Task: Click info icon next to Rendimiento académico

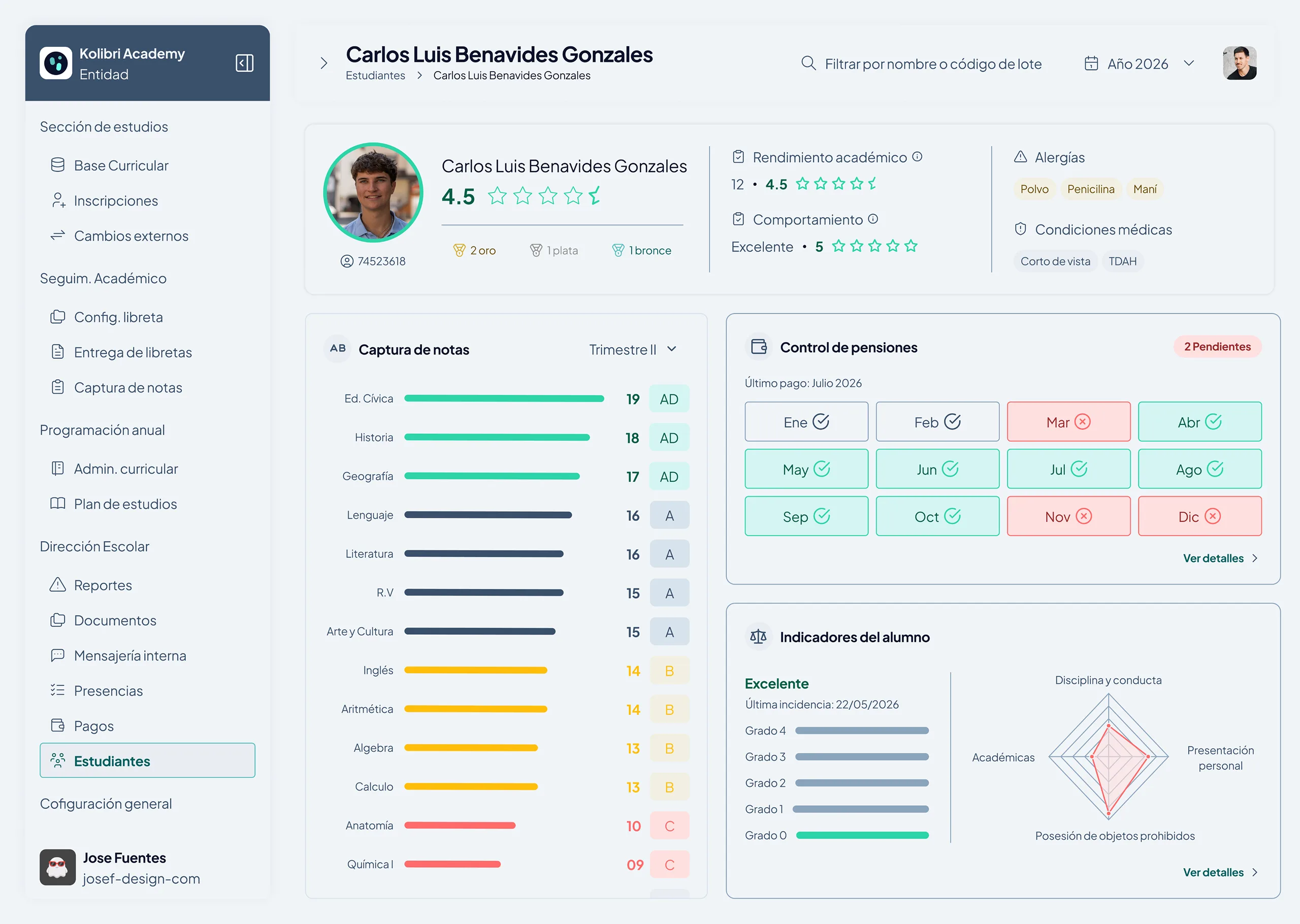Action: [917, 156]
